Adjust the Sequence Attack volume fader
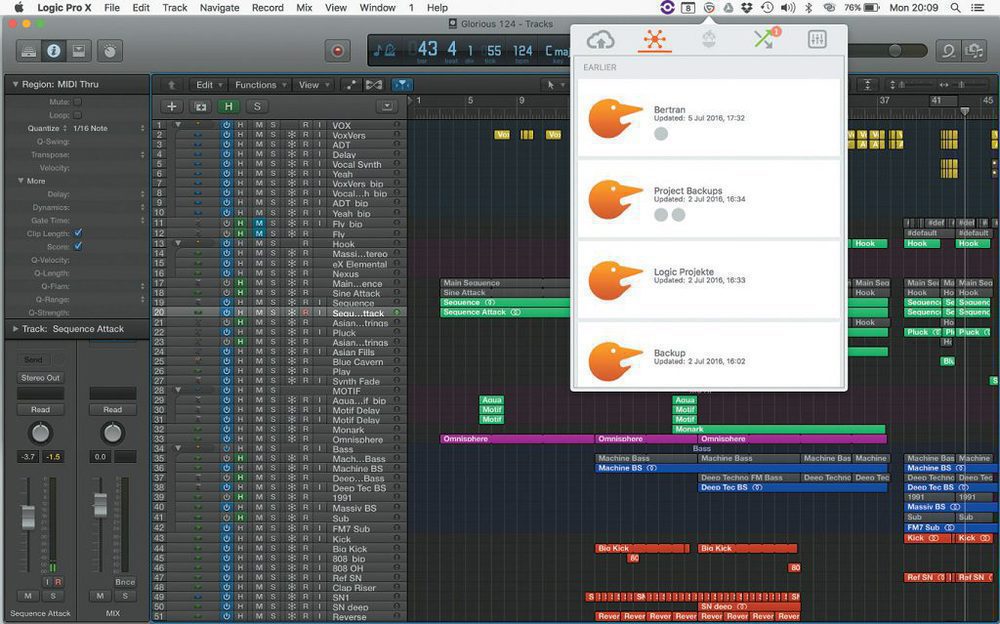Screen dimensions: 1000x624 point(28,517)
